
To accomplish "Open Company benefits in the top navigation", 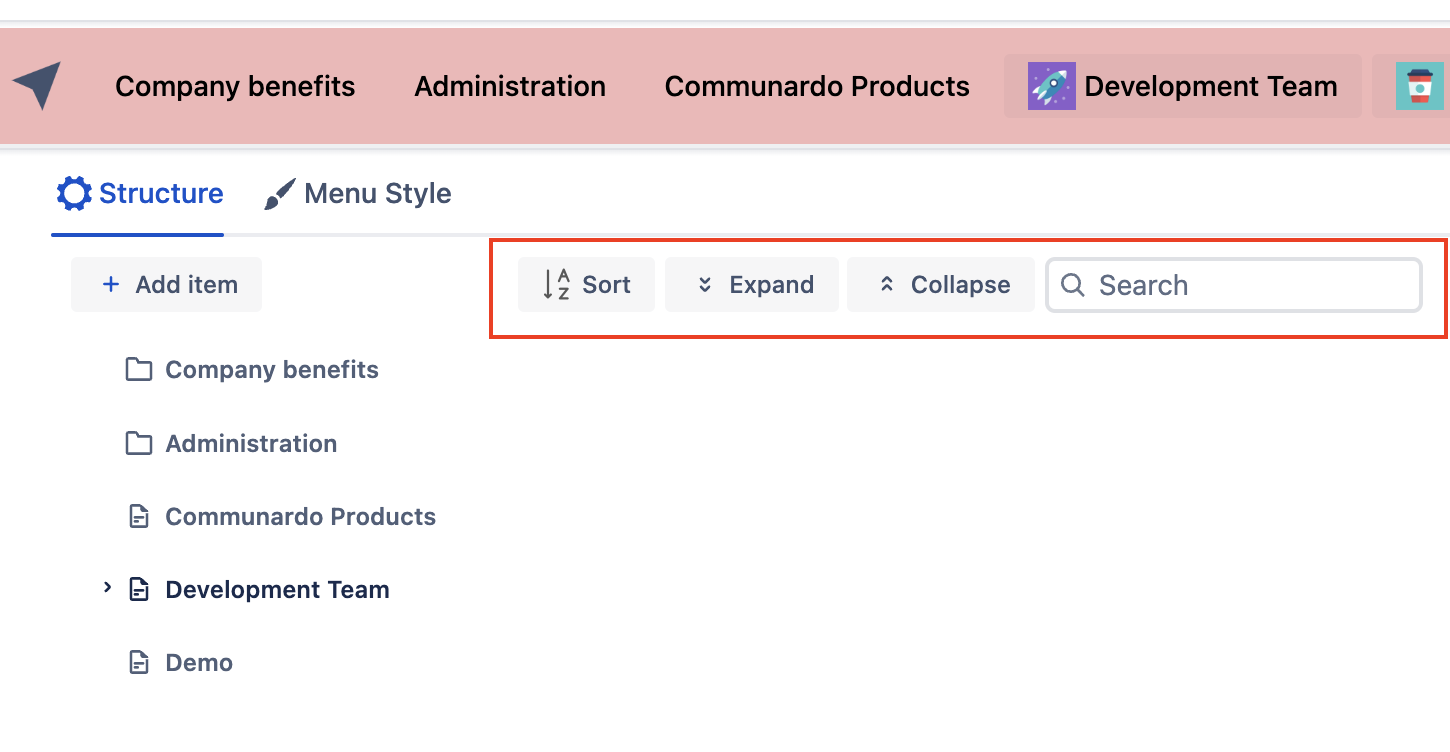I will tap(235, 87).
